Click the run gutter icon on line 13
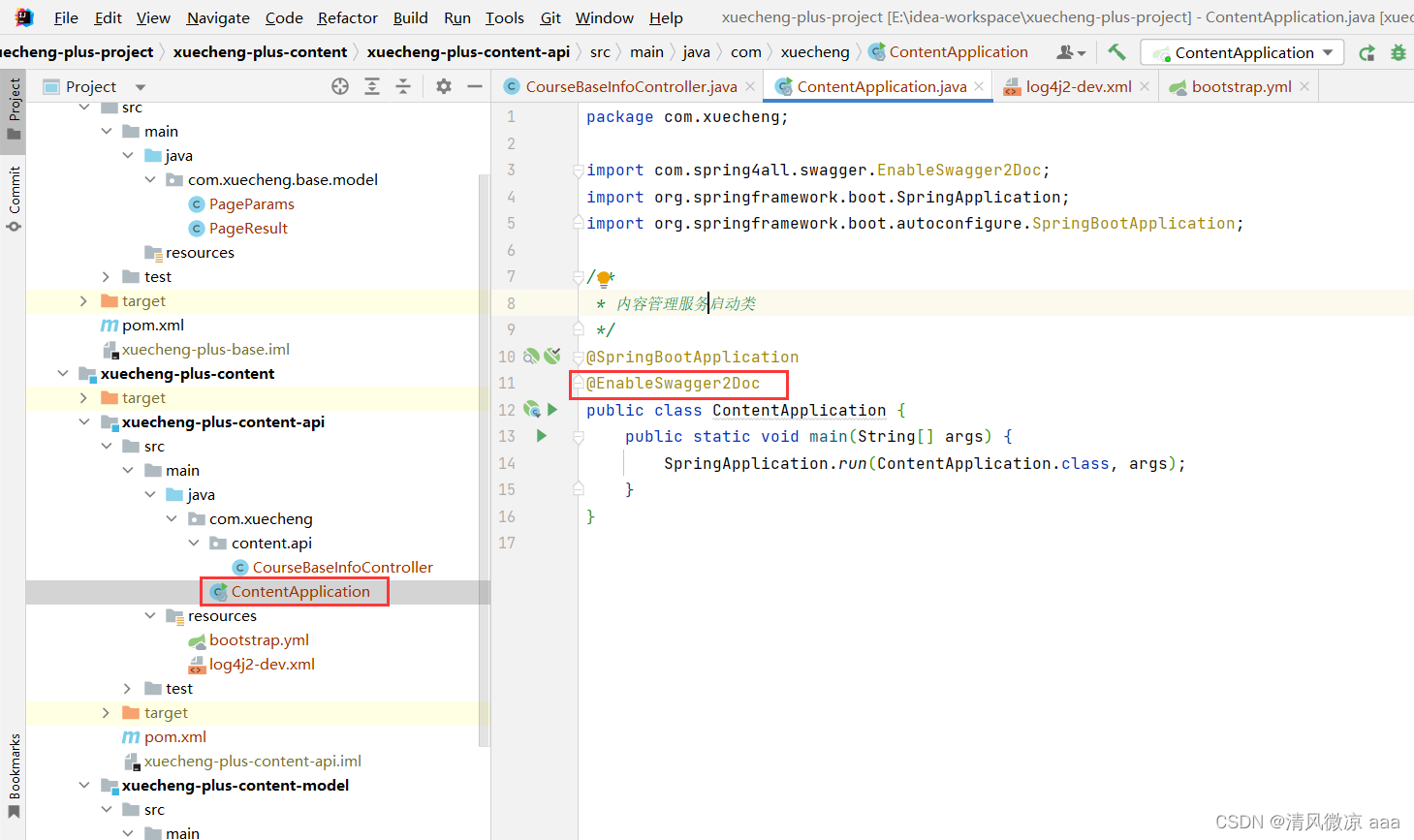This screenshot has height=840, width=1414. click(542, 436)
